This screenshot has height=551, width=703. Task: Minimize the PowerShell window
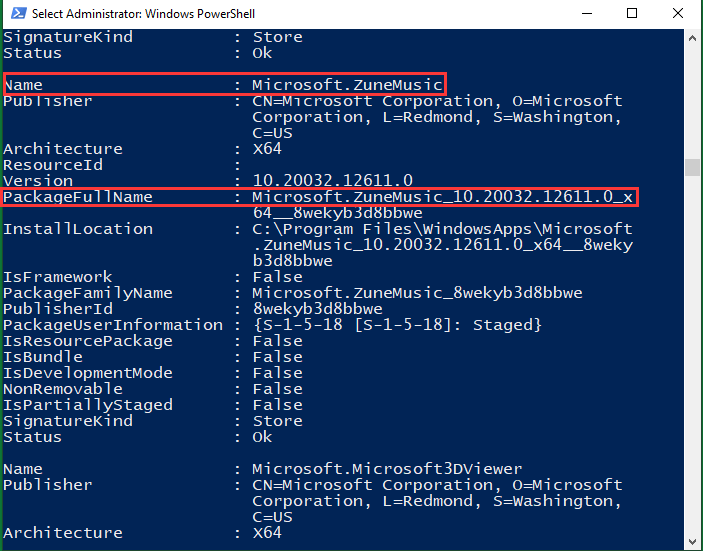click(587, 13)
